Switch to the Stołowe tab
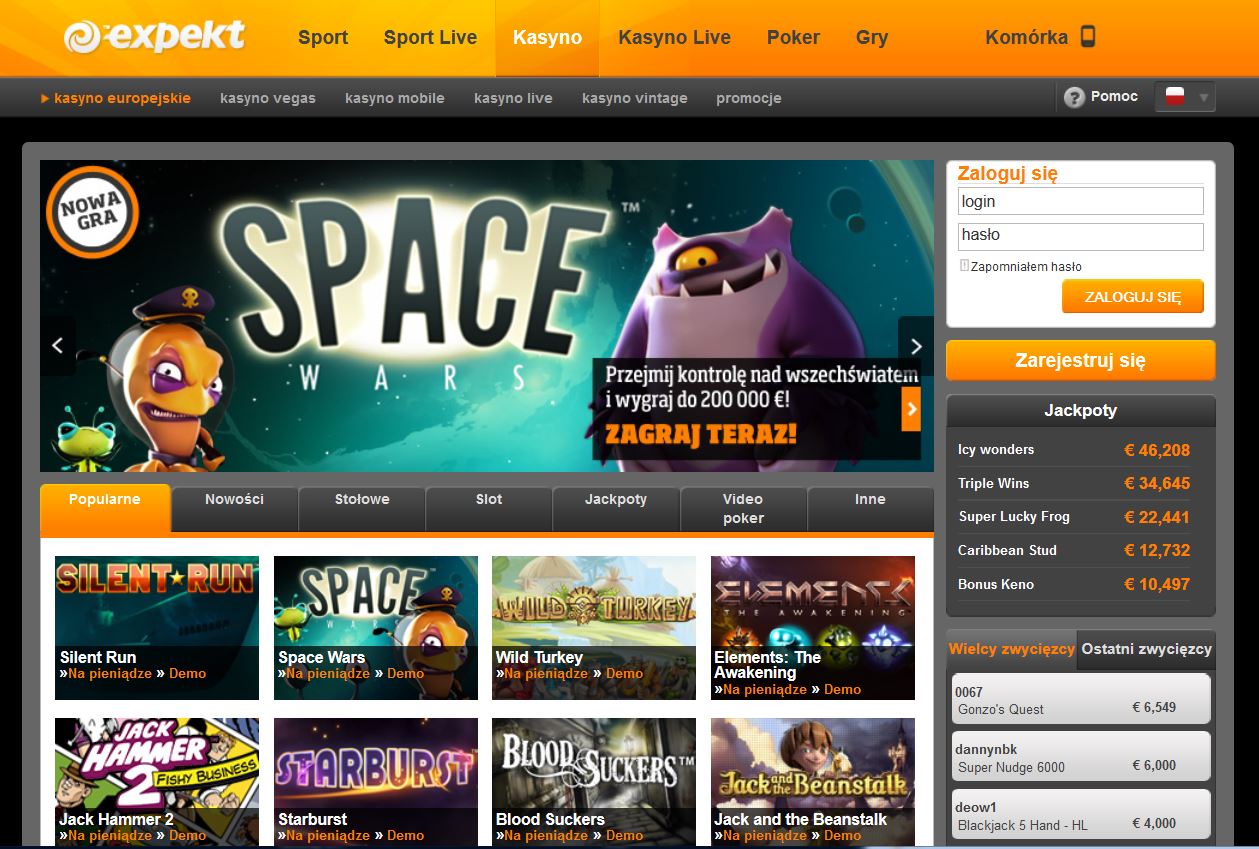The width and height of the screenshot is (1259, 849). point(362,508)
